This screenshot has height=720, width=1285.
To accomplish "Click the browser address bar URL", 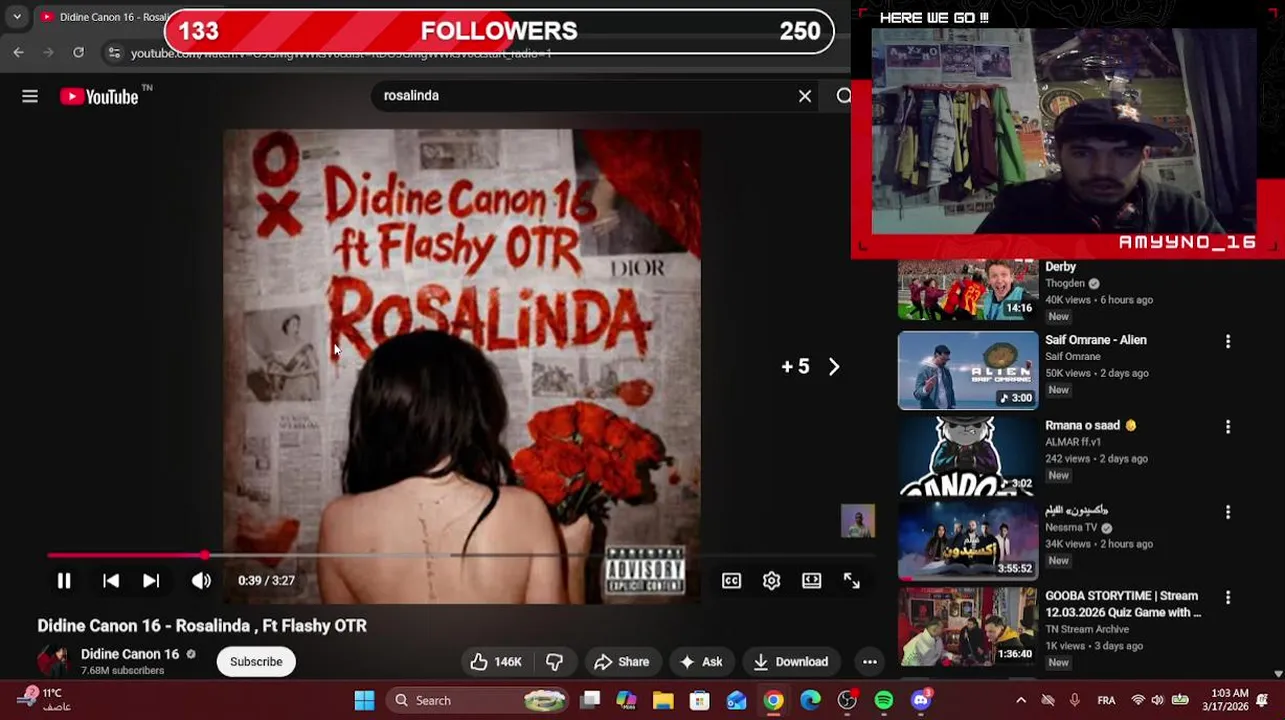I will click(340, 53).
